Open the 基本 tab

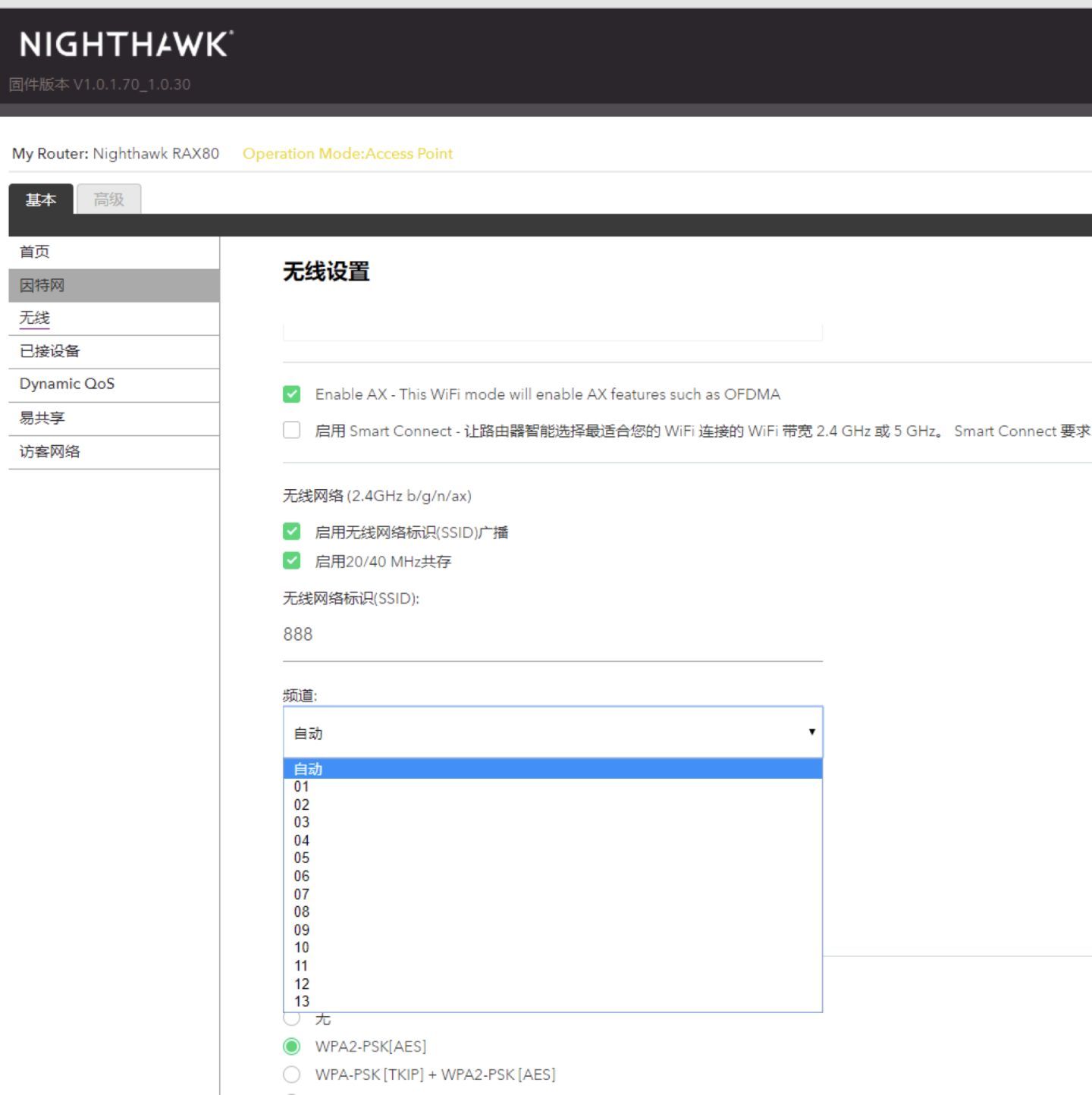41,199
